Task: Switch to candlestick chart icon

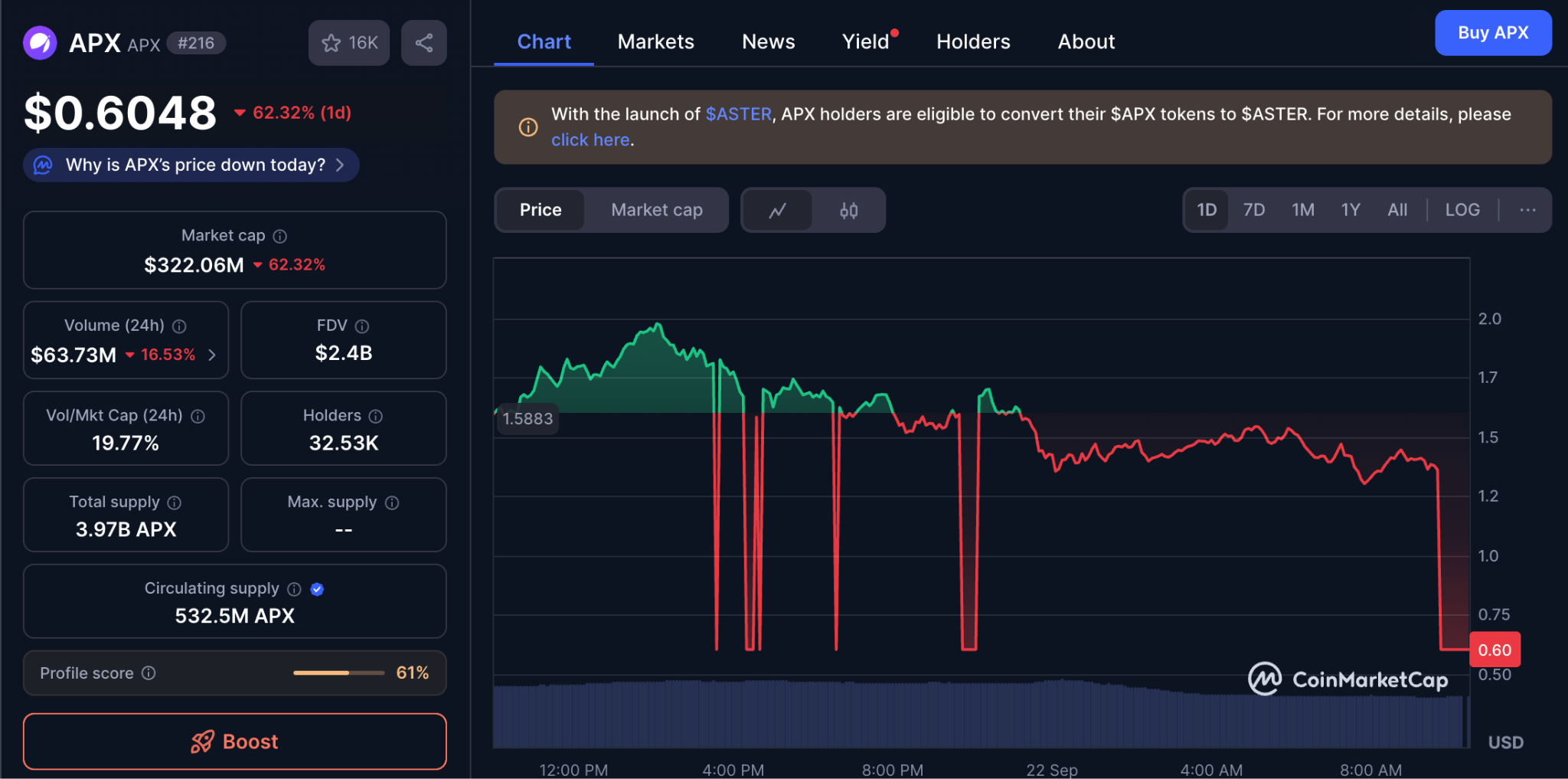Action: pyautogui.click(x=848, y=210)
